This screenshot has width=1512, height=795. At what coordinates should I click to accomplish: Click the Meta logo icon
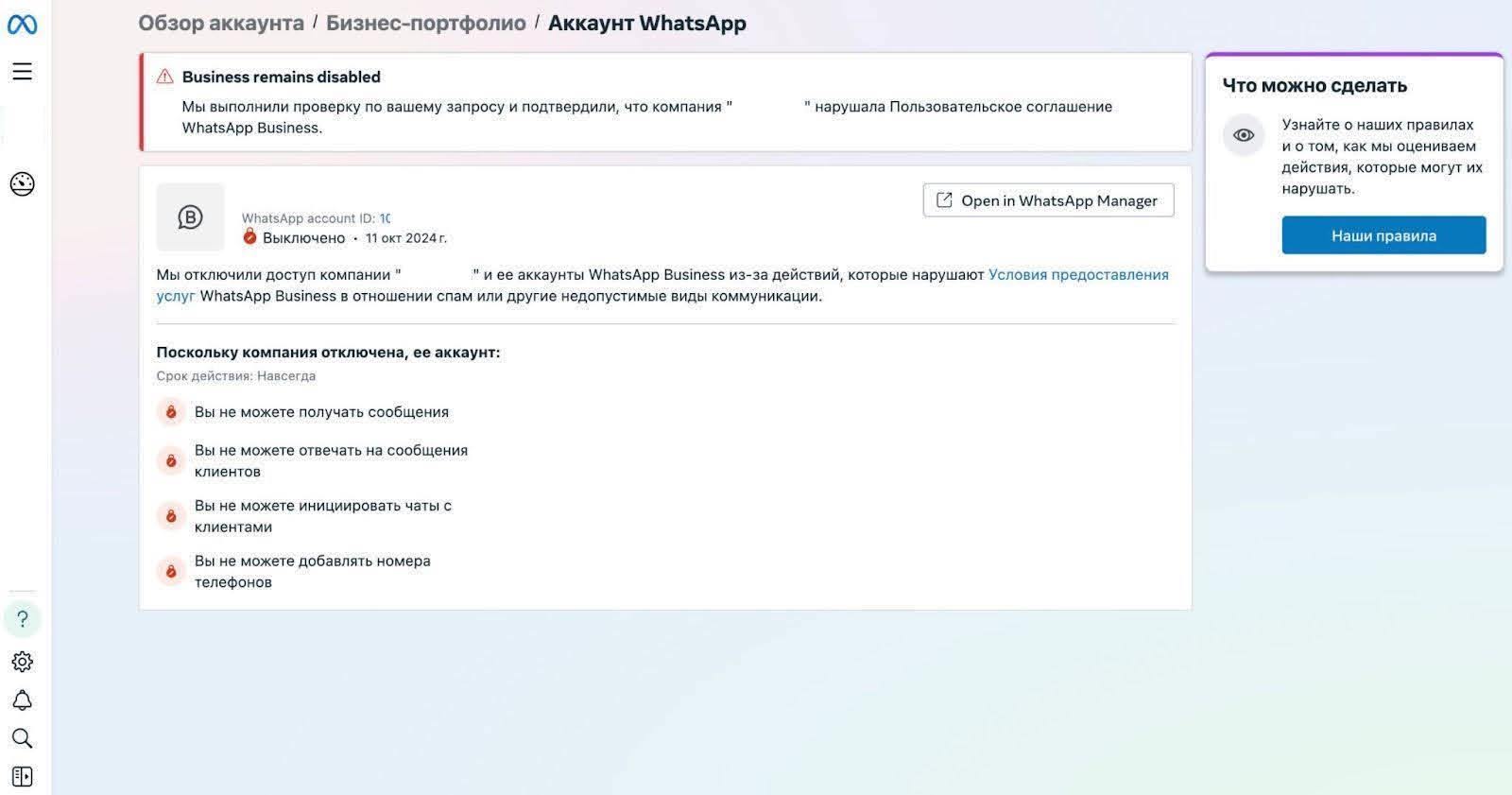[22, 26]
